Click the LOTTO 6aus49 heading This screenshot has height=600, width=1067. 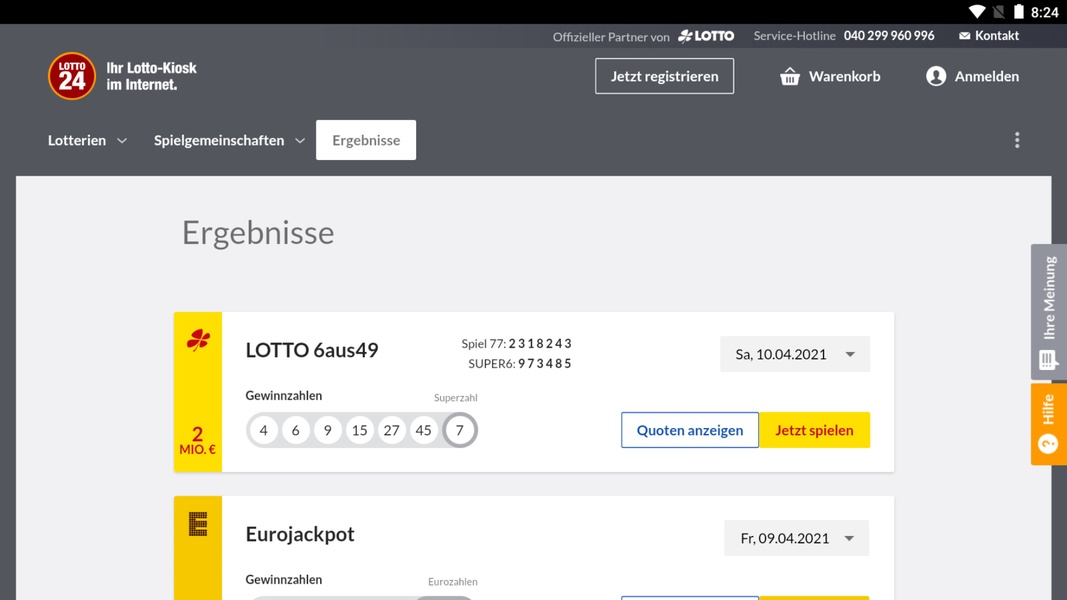coord(312,350)
